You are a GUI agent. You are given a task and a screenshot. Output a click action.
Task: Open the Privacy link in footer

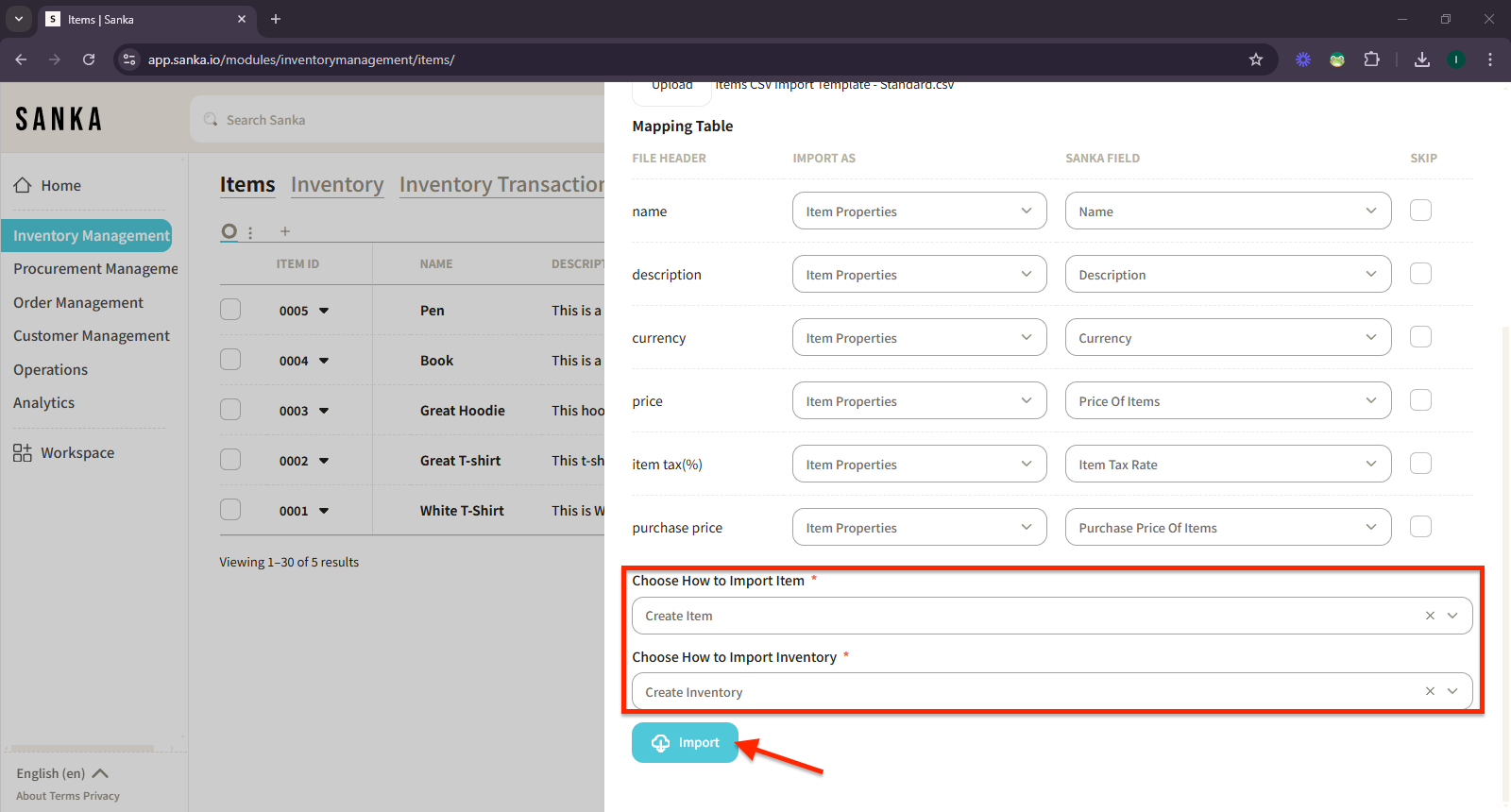(102, 796)
